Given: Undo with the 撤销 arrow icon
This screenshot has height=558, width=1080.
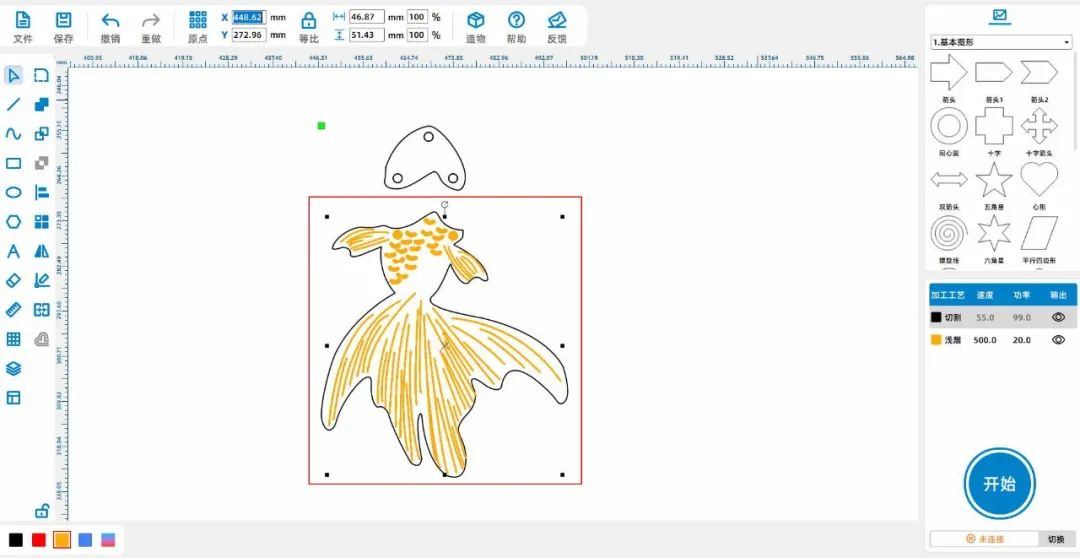Looking at the screenshot, I should tap(110, 20).
